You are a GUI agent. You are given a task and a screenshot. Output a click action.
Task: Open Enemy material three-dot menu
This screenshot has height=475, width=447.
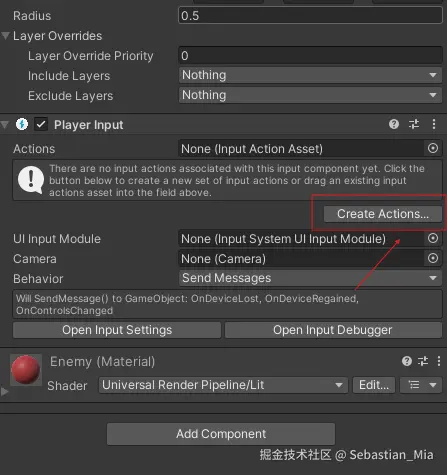[439, 361]
